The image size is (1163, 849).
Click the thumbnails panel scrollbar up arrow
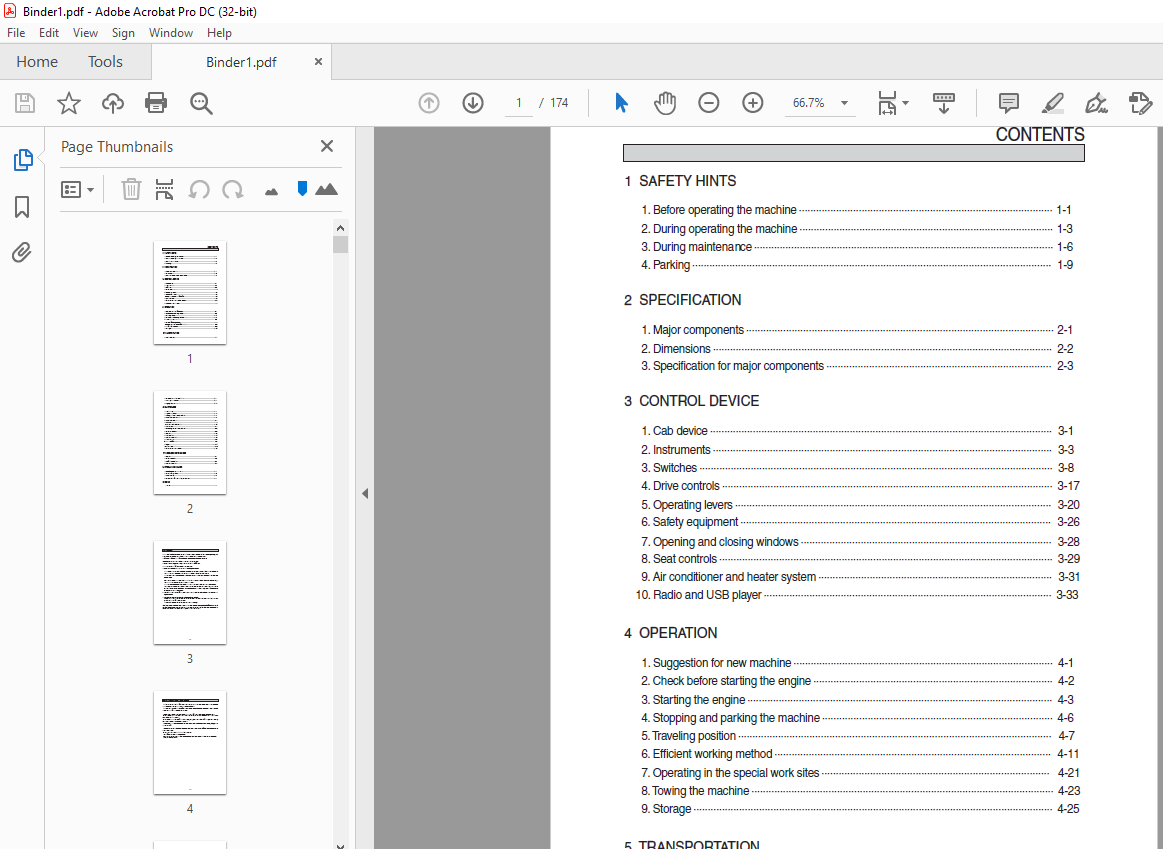tap(340, 228)
